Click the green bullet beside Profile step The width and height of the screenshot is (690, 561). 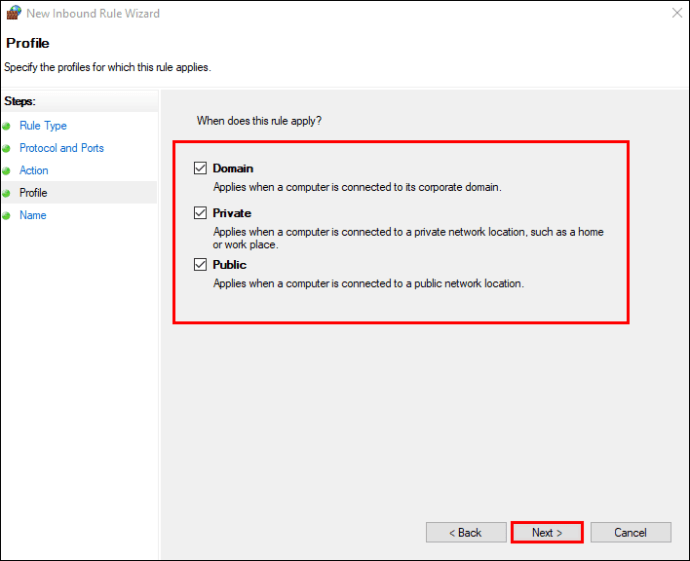7,193
